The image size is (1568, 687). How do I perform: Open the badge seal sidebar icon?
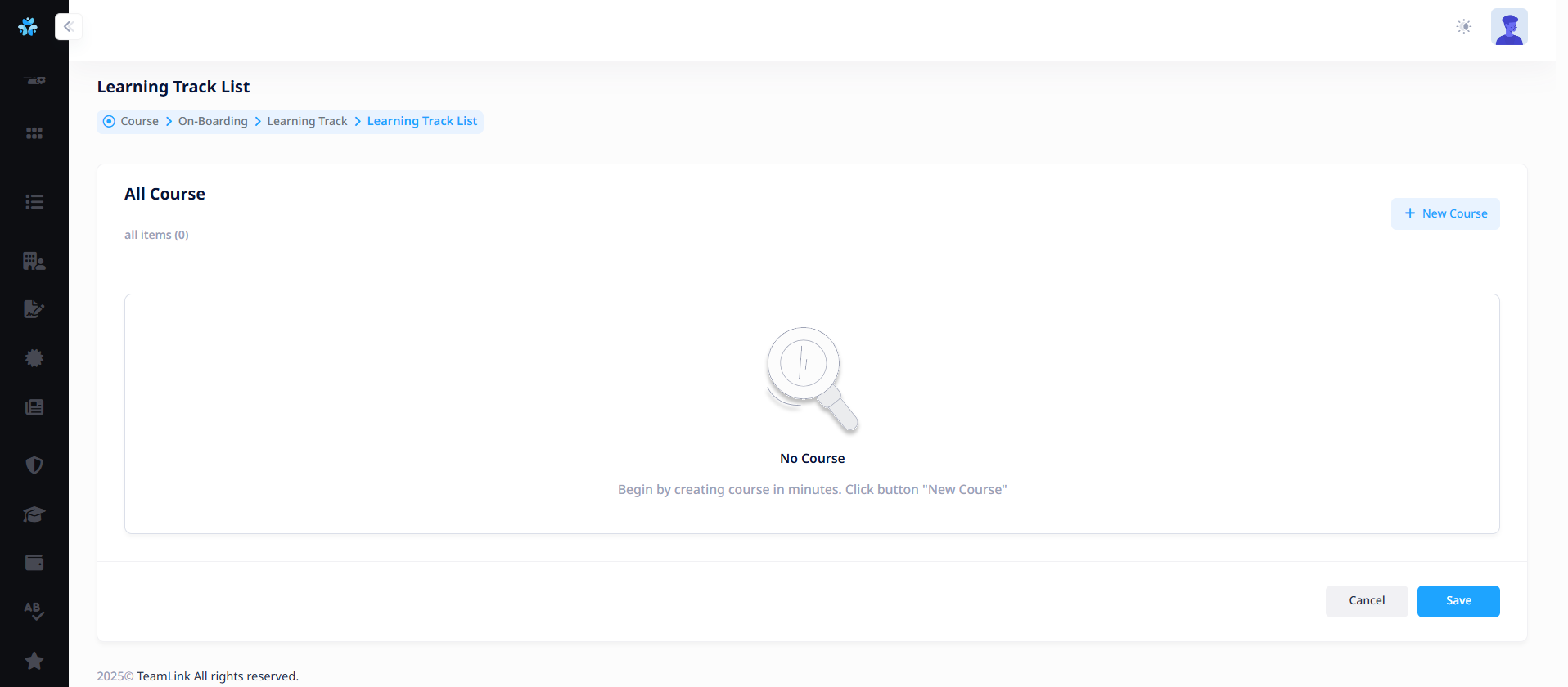34,358
